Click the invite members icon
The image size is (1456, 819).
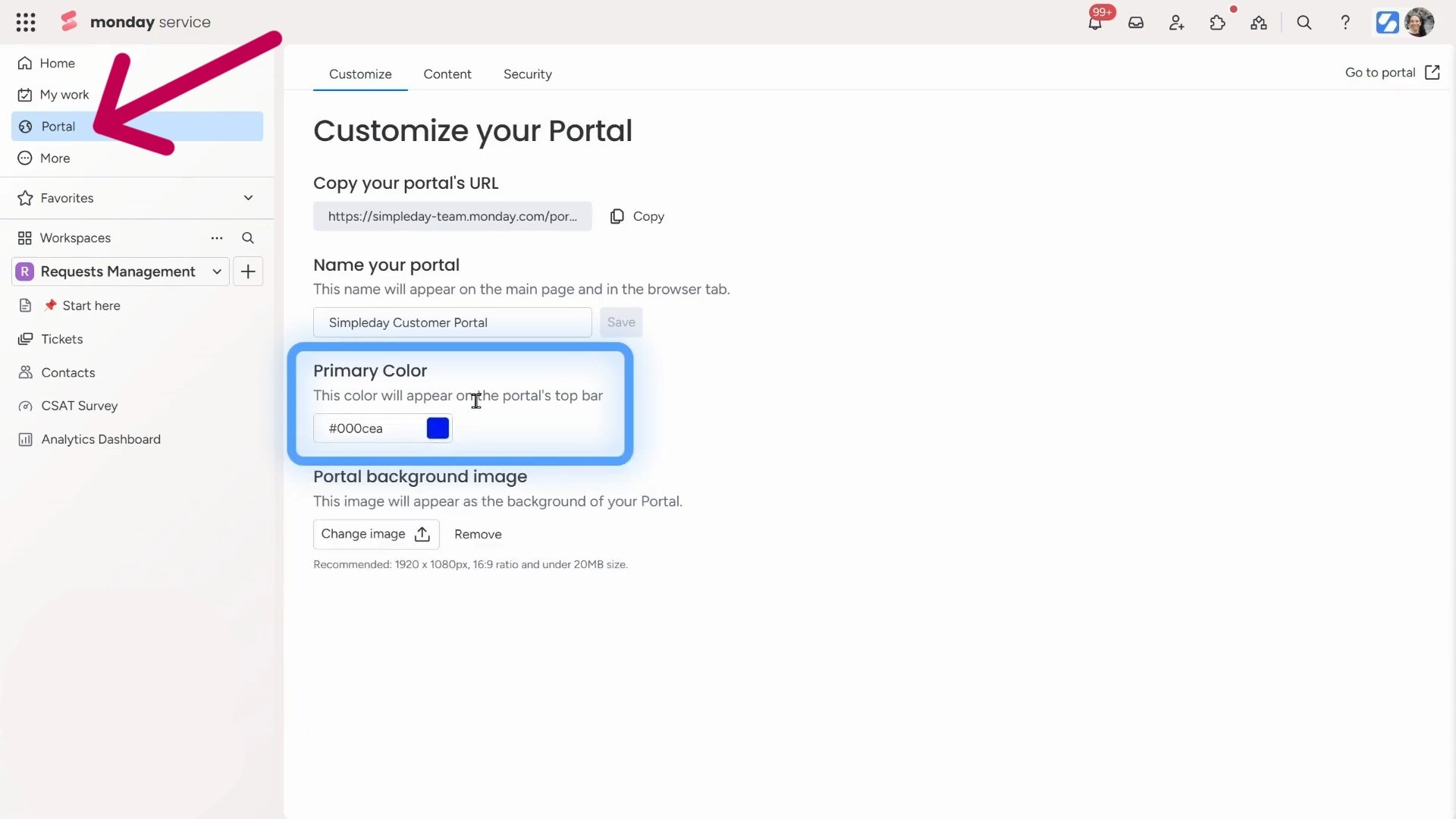[1177, 23]
